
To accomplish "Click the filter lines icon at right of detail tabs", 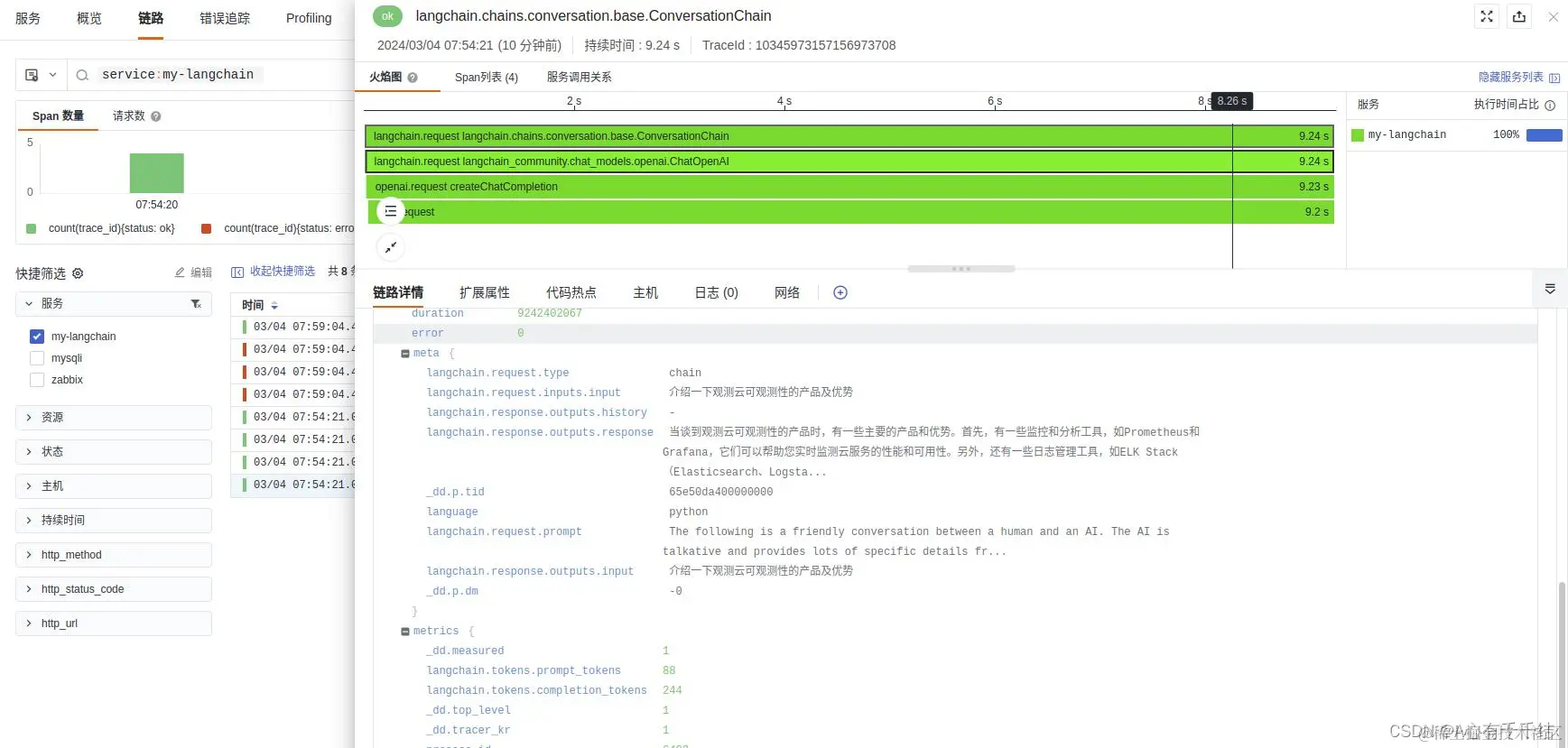I will click(1550, 289).
